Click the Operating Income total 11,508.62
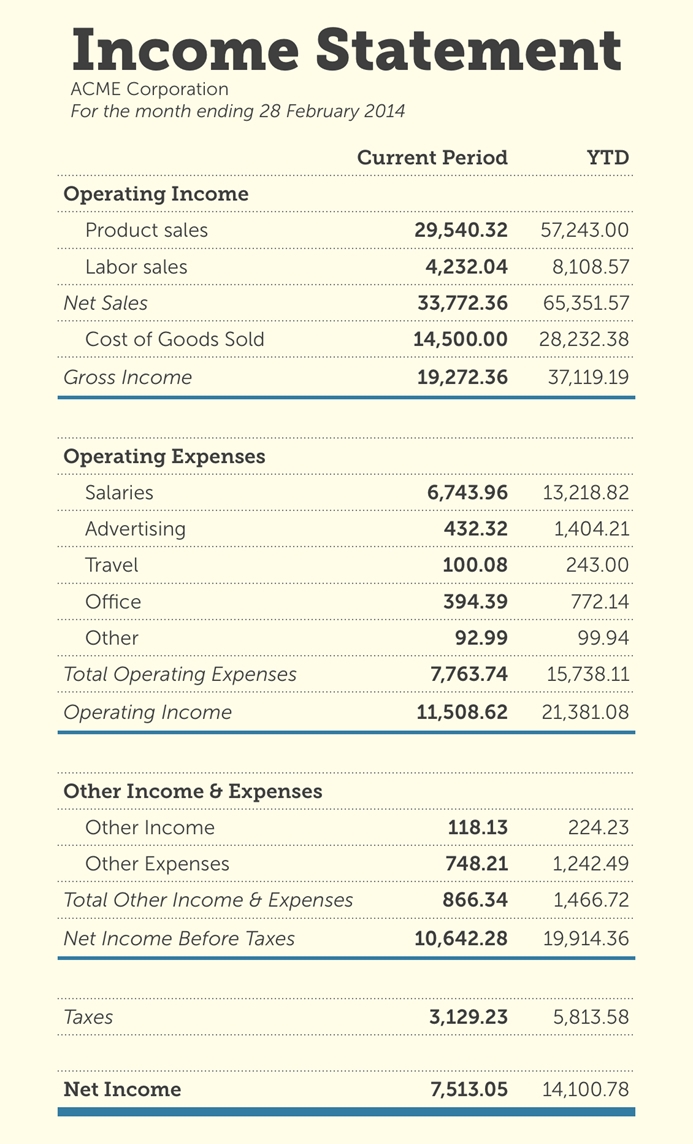The height and width of the screenshot is (1144, 693). coord(461,712)
